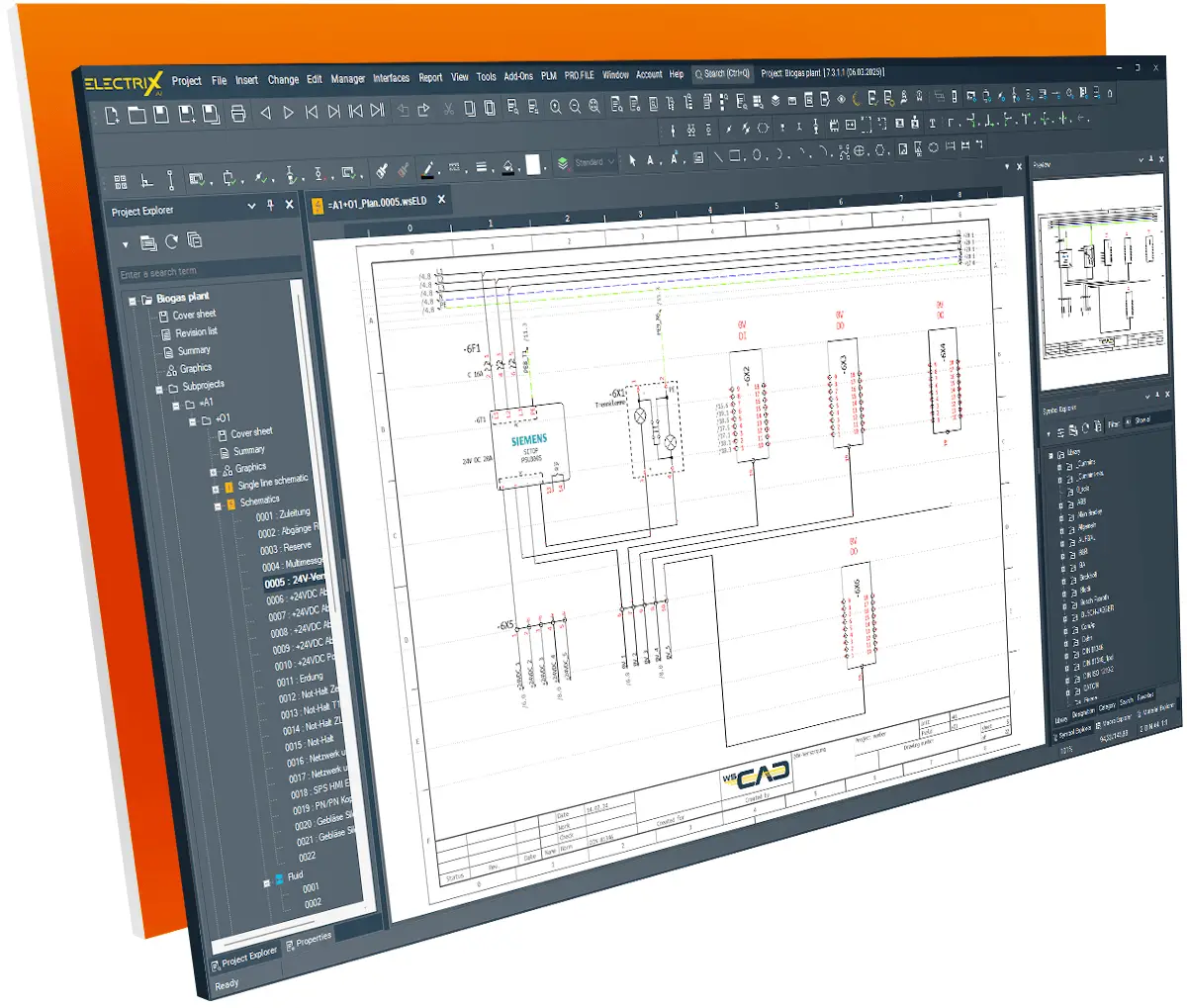The width and height of the screenshot is (1187, 1008).
Task: Select the pointer arrow tool in drawing toolbar
Action: point(634,160)
